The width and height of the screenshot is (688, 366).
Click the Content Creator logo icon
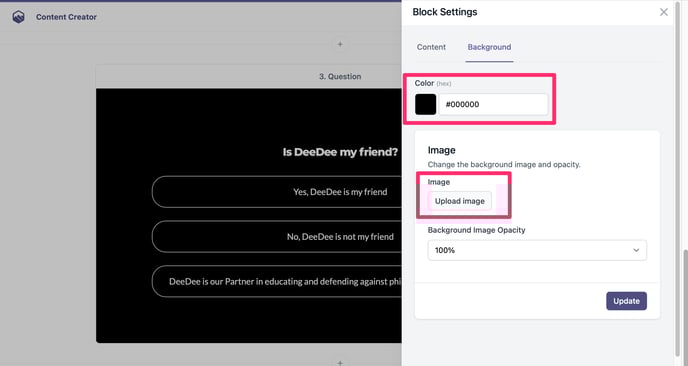tap(18, 17)
